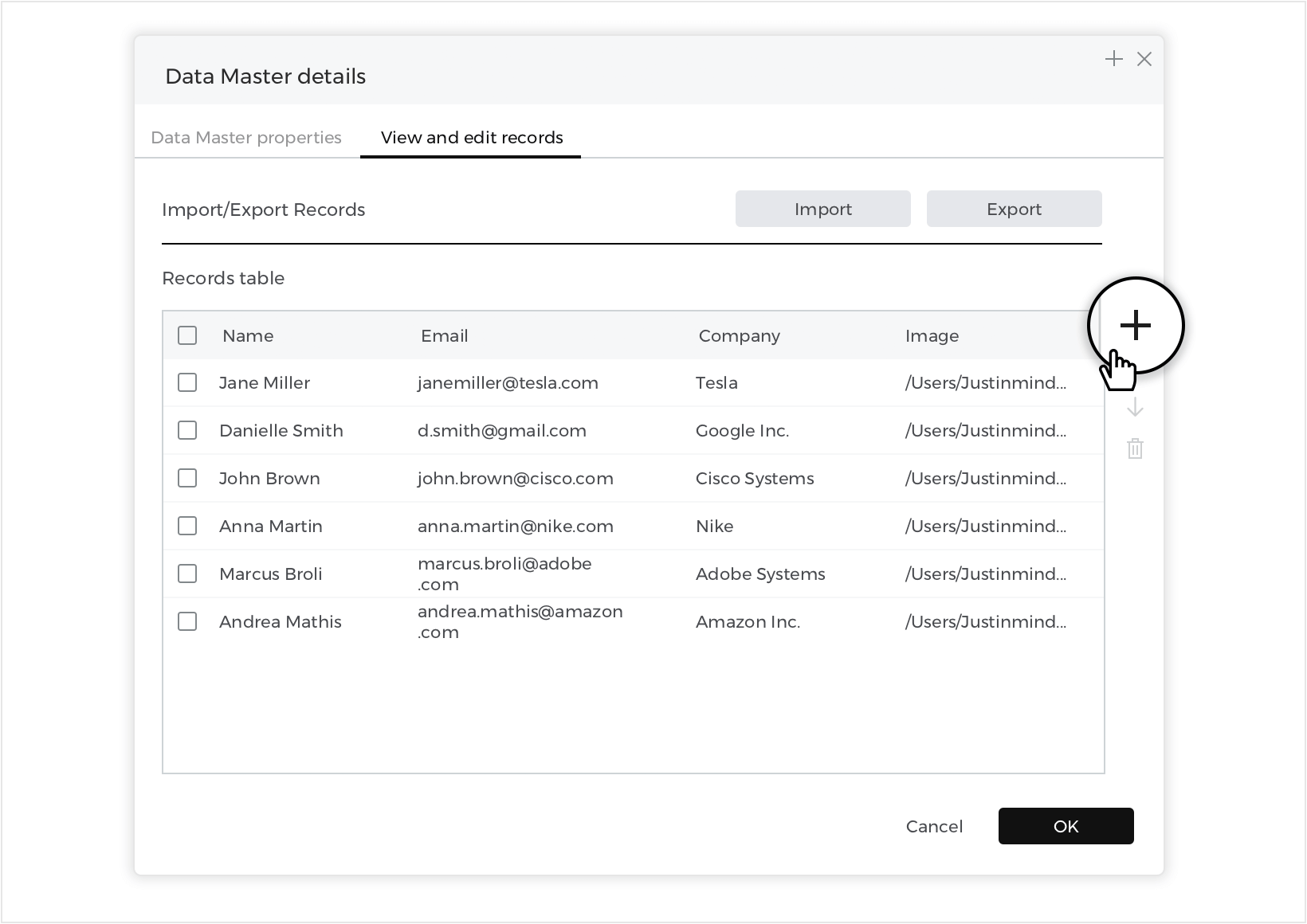The image size is (1307, 924).
Task: Select the John Brown record checkbox
Action: coord(187,479)
